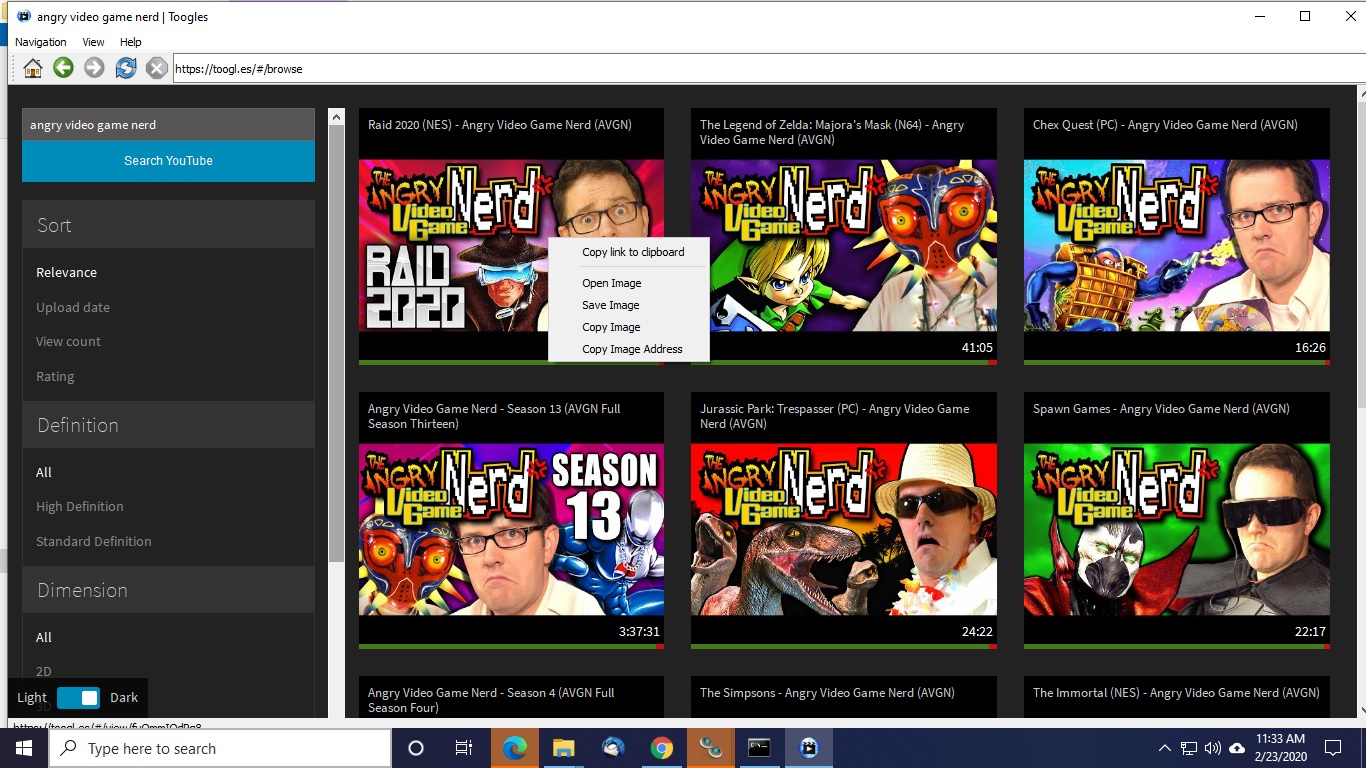Open Cortana circle icon

pyautogui.click(x=416, y=748)
